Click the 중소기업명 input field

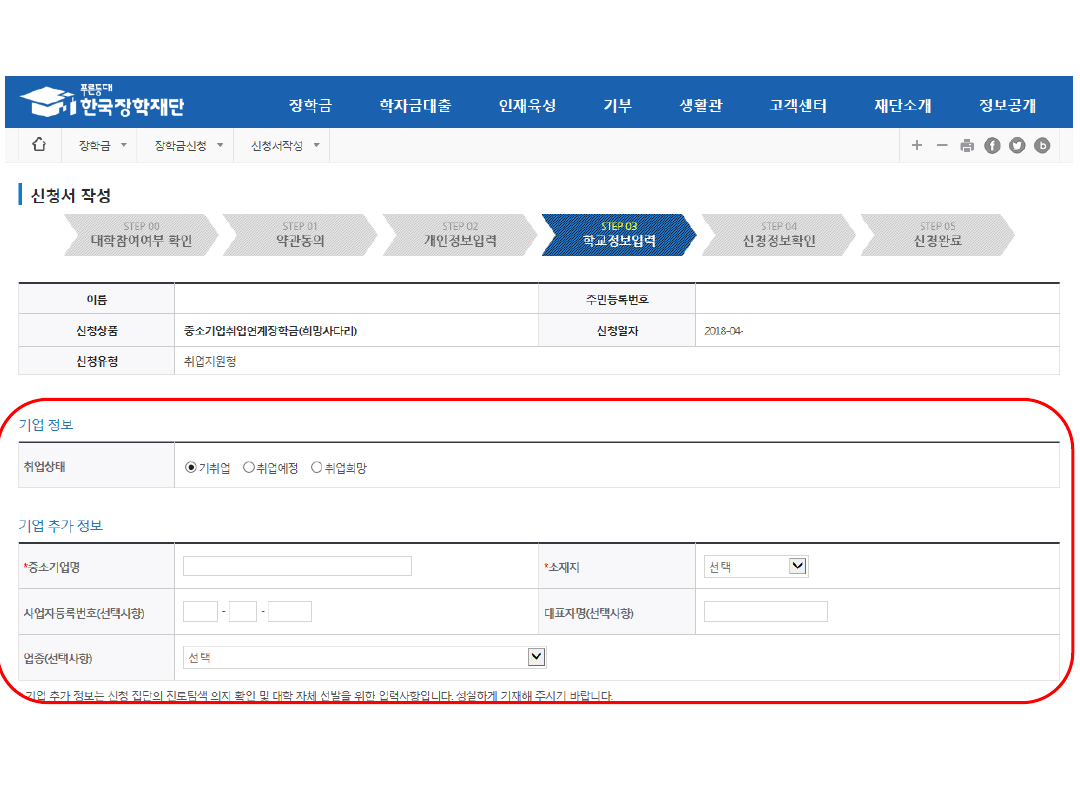297,567
